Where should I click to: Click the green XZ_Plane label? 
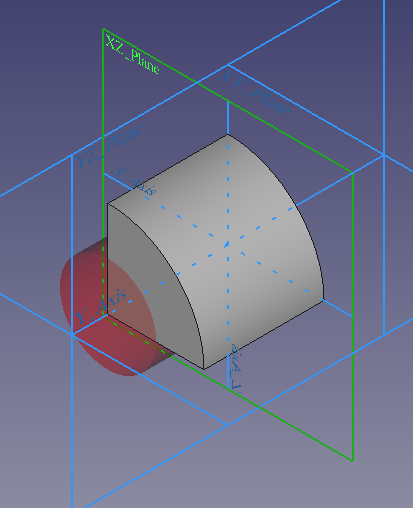tap(132, 54)
